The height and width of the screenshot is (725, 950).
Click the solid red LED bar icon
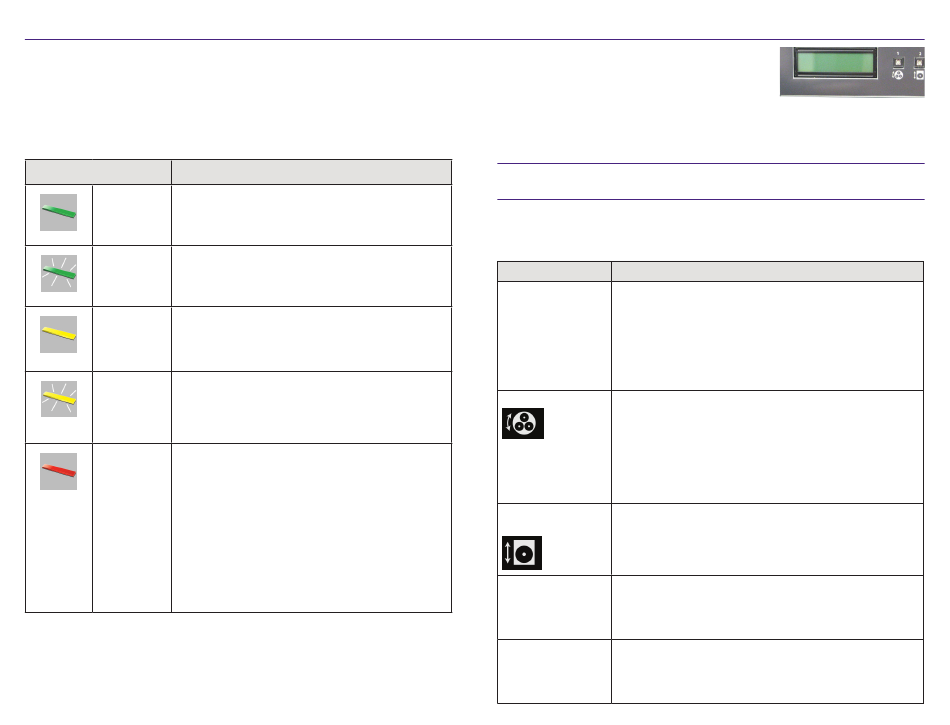(58, 471)
